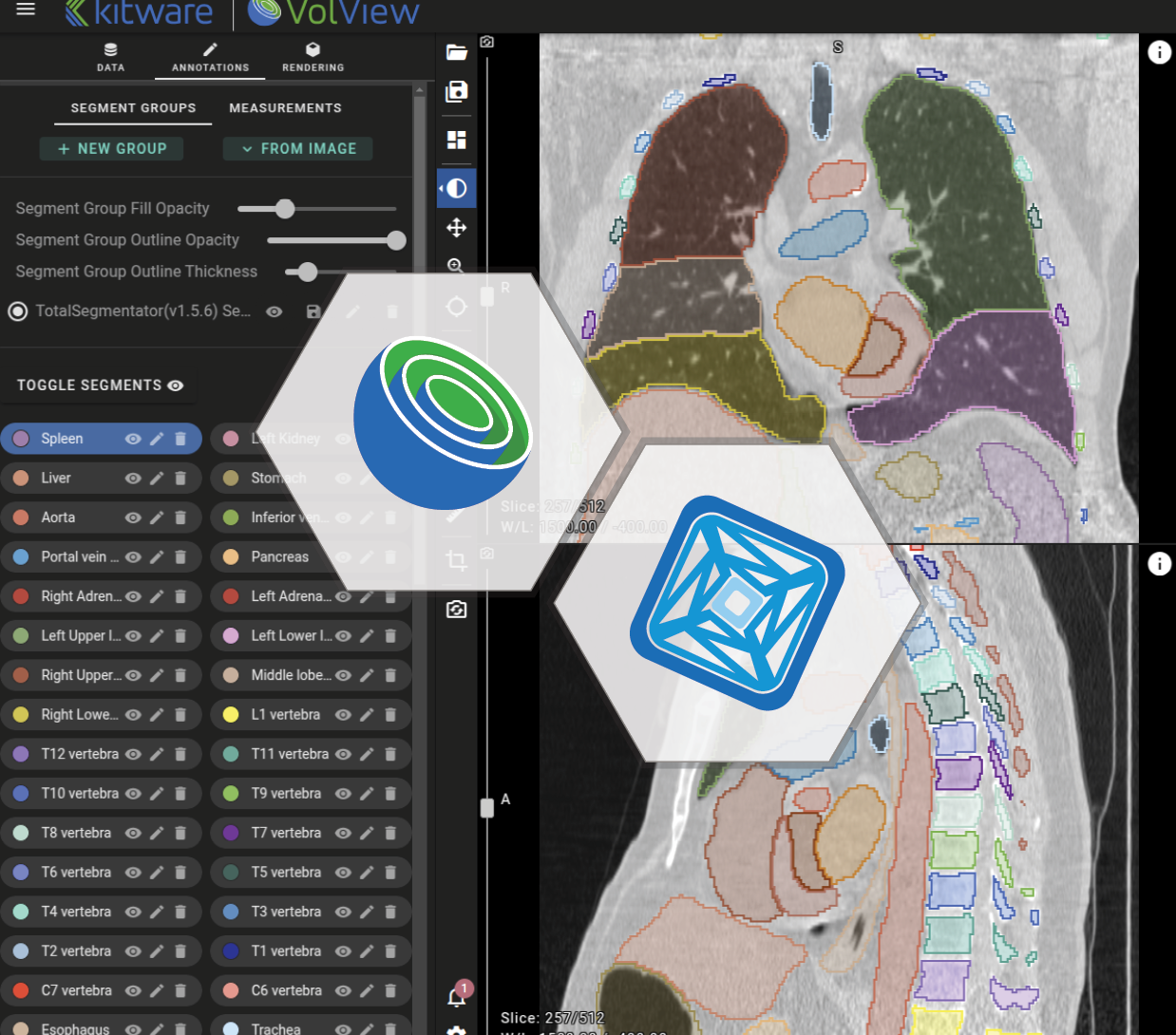Select the zoom magnifier tool
The height and width of the screenshot is (1035, 1176).
pos(456,266)
